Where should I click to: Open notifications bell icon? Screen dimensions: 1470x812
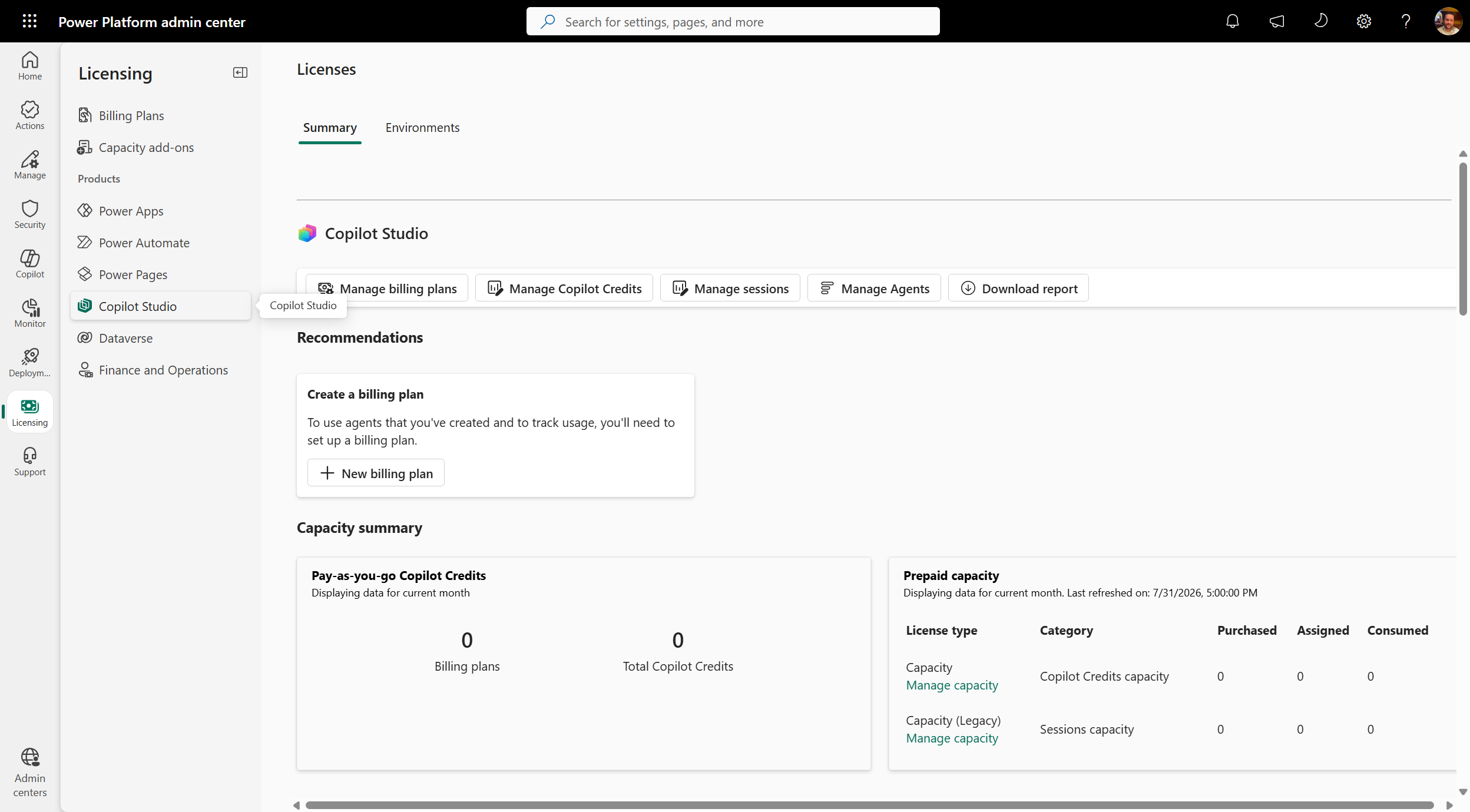click(1232, 22)
